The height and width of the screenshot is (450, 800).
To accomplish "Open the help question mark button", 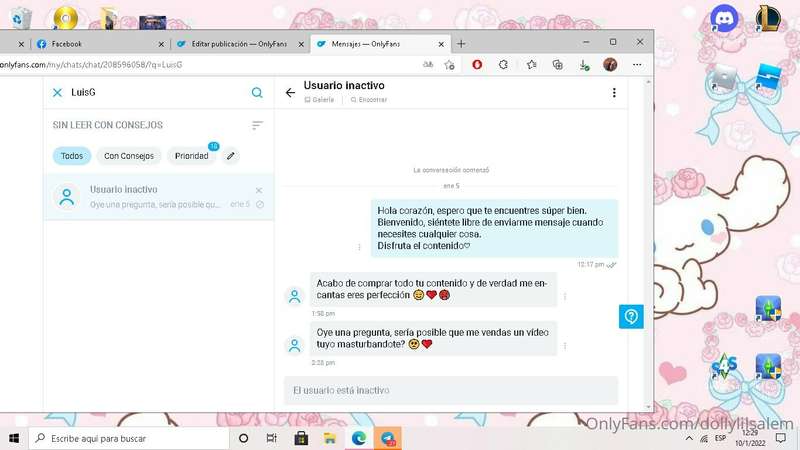I will pyautogui.click(x=631, y=316).
